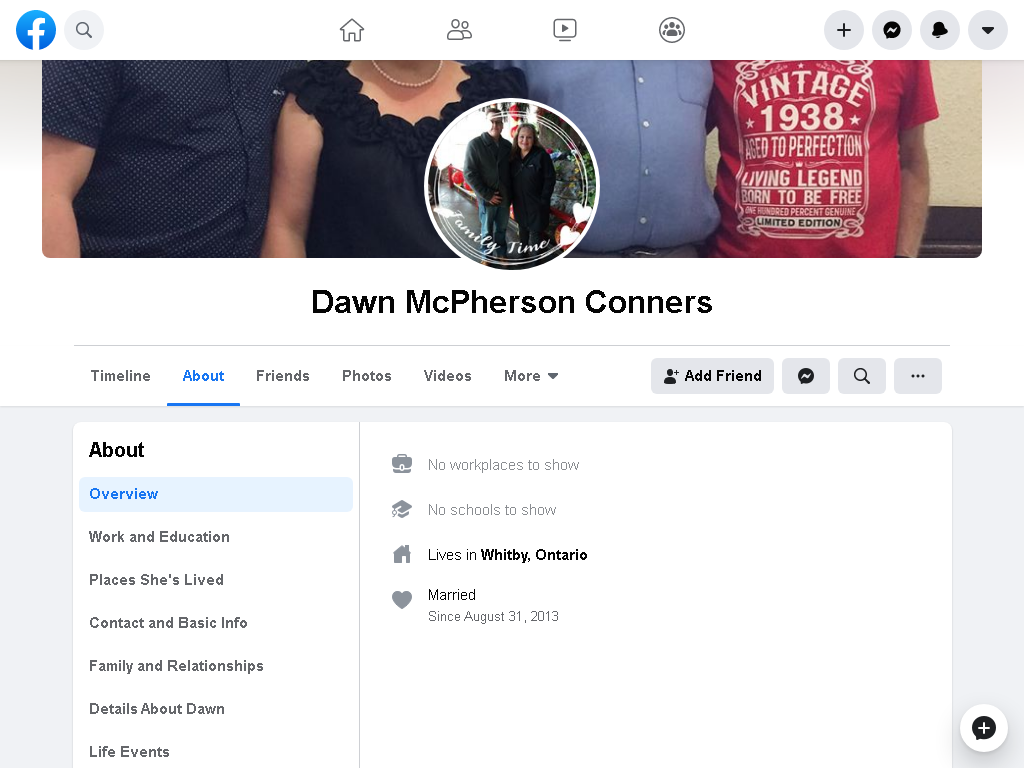The width and height of the screenshot is (1024, 768).
Task: Click the Create plus icon in top bar
Action: pos(844,30)
